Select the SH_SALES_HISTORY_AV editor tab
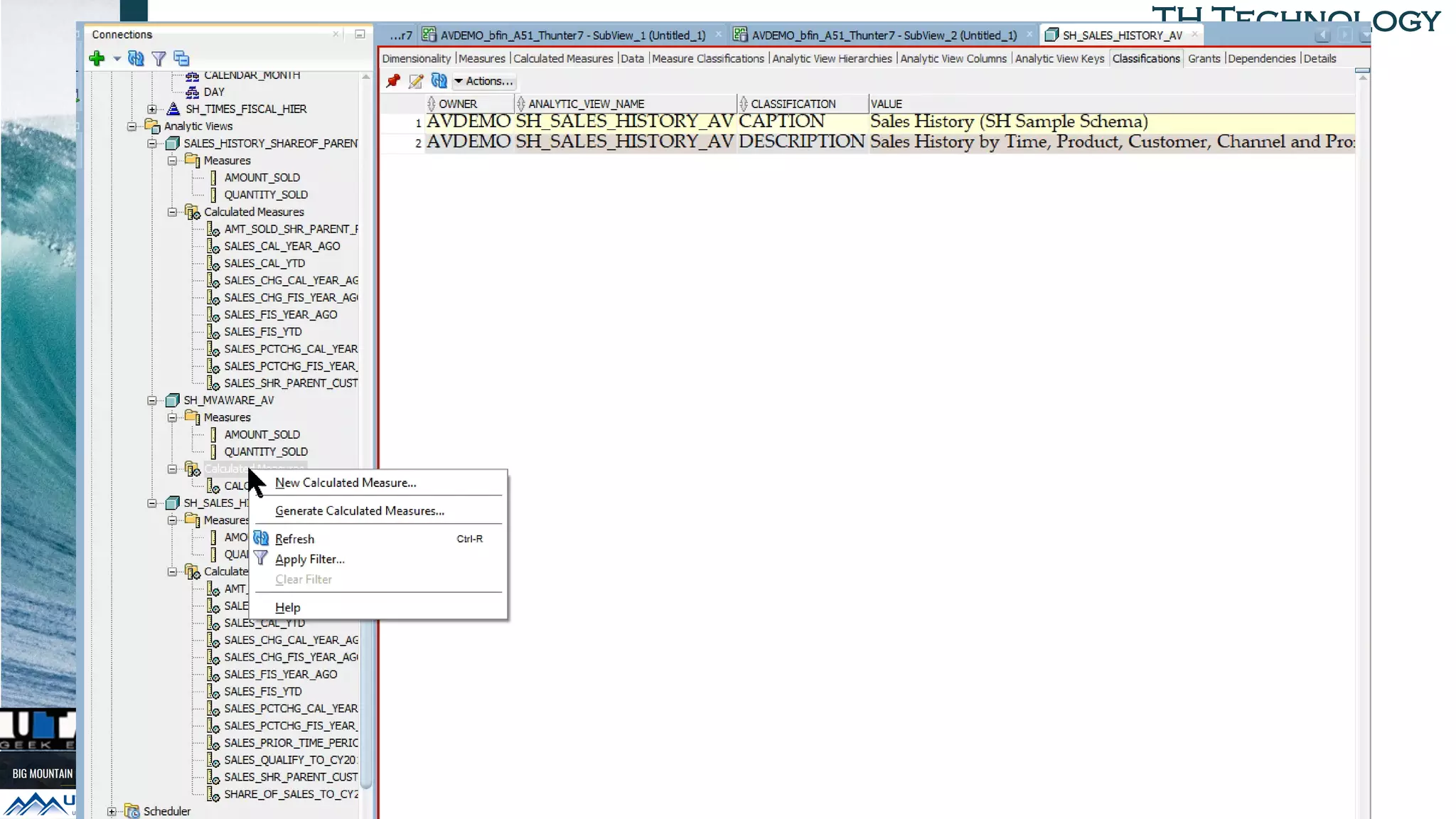Viewport: 1456px width, 819px height. coord(1122,35)
